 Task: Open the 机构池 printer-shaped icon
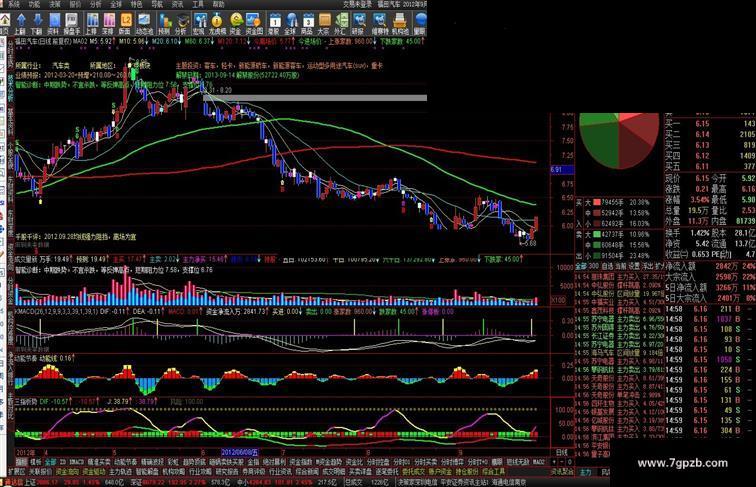400,23
